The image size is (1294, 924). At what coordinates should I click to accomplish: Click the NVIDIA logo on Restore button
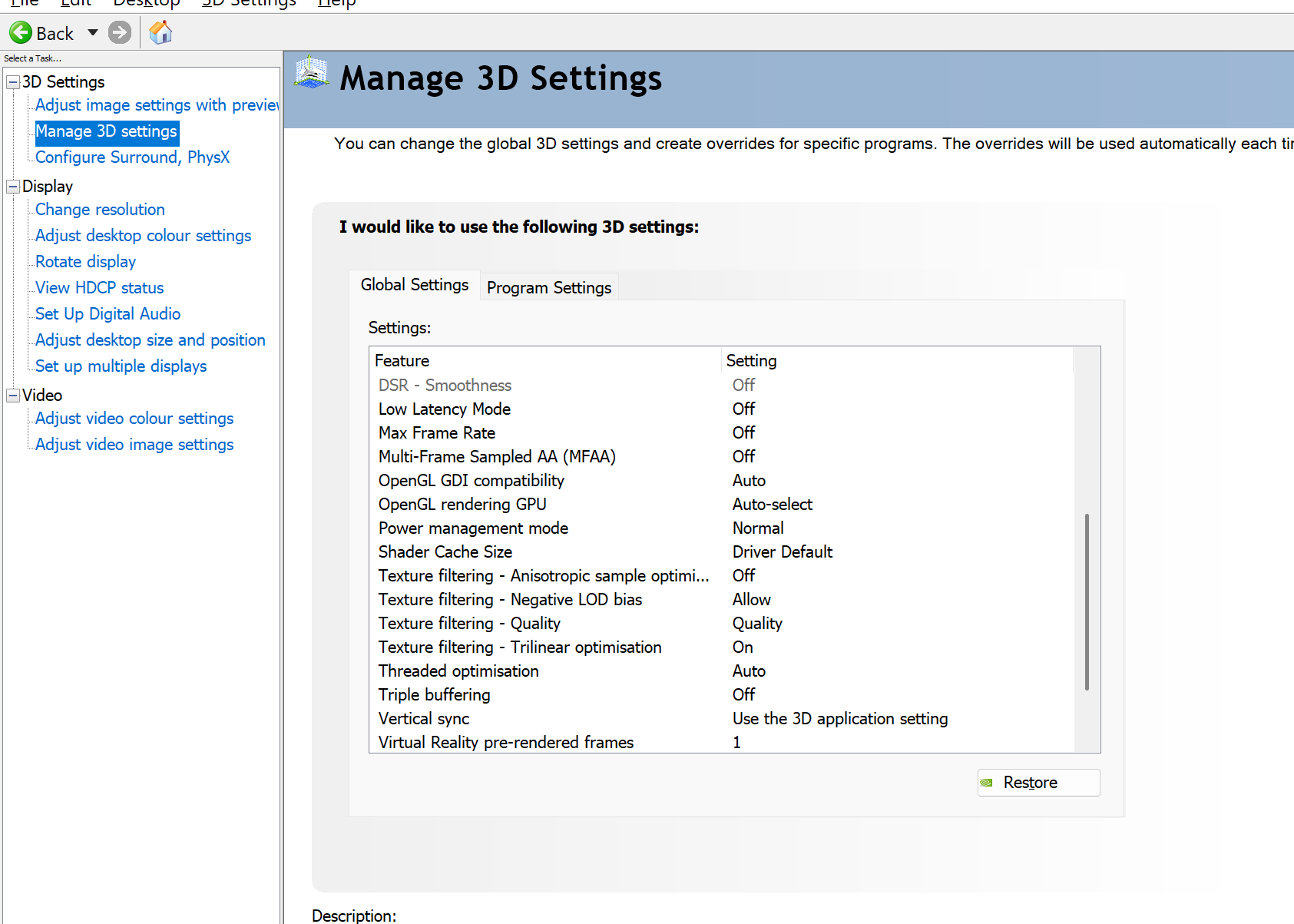pos(987,783)
